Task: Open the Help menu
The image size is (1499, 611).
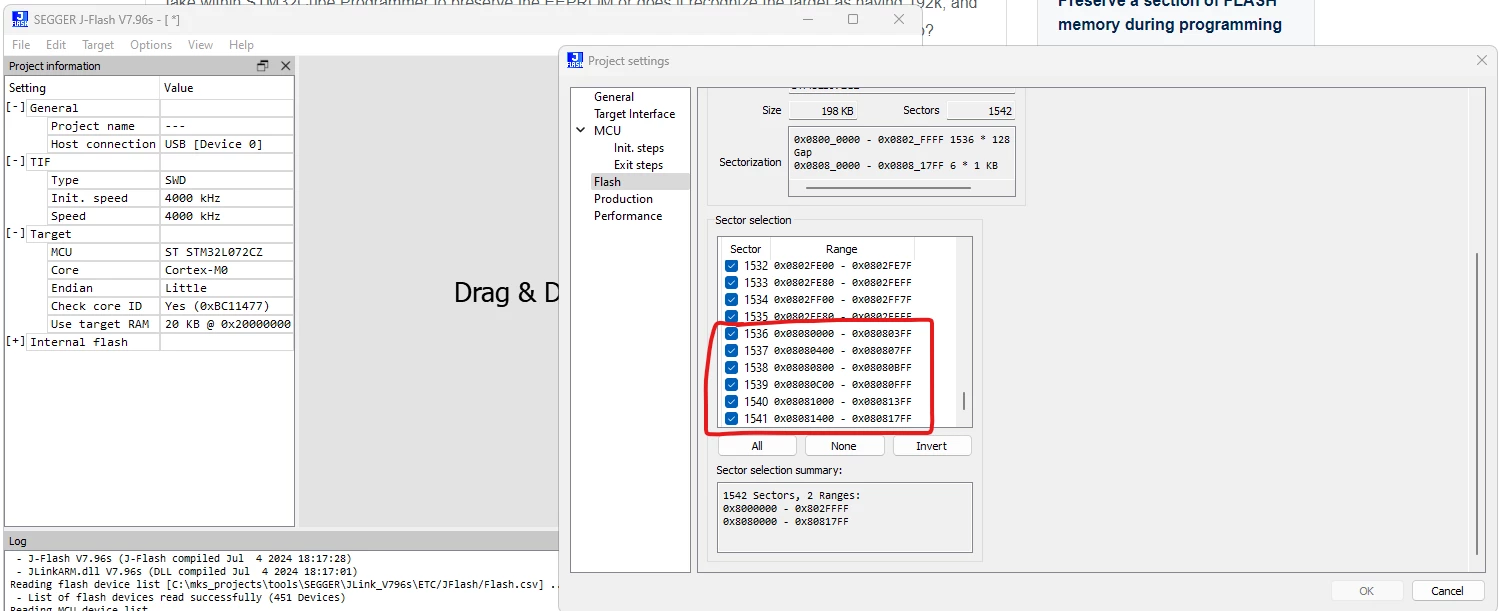Action: coord(241,45)
